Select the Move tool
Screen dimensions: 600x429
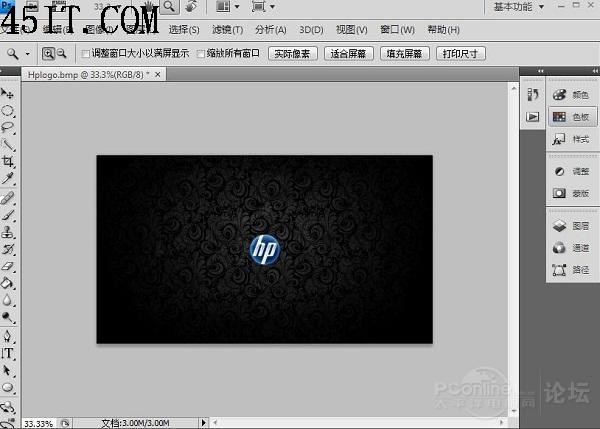tap(7, 93)
